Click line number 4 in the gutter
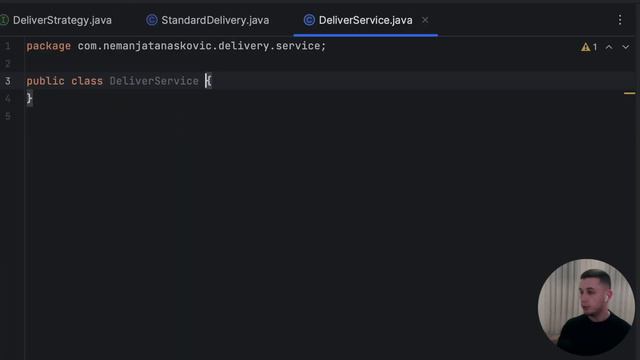Image resolution: width=640 pixels, height=360 pixels. pos(8,98)
